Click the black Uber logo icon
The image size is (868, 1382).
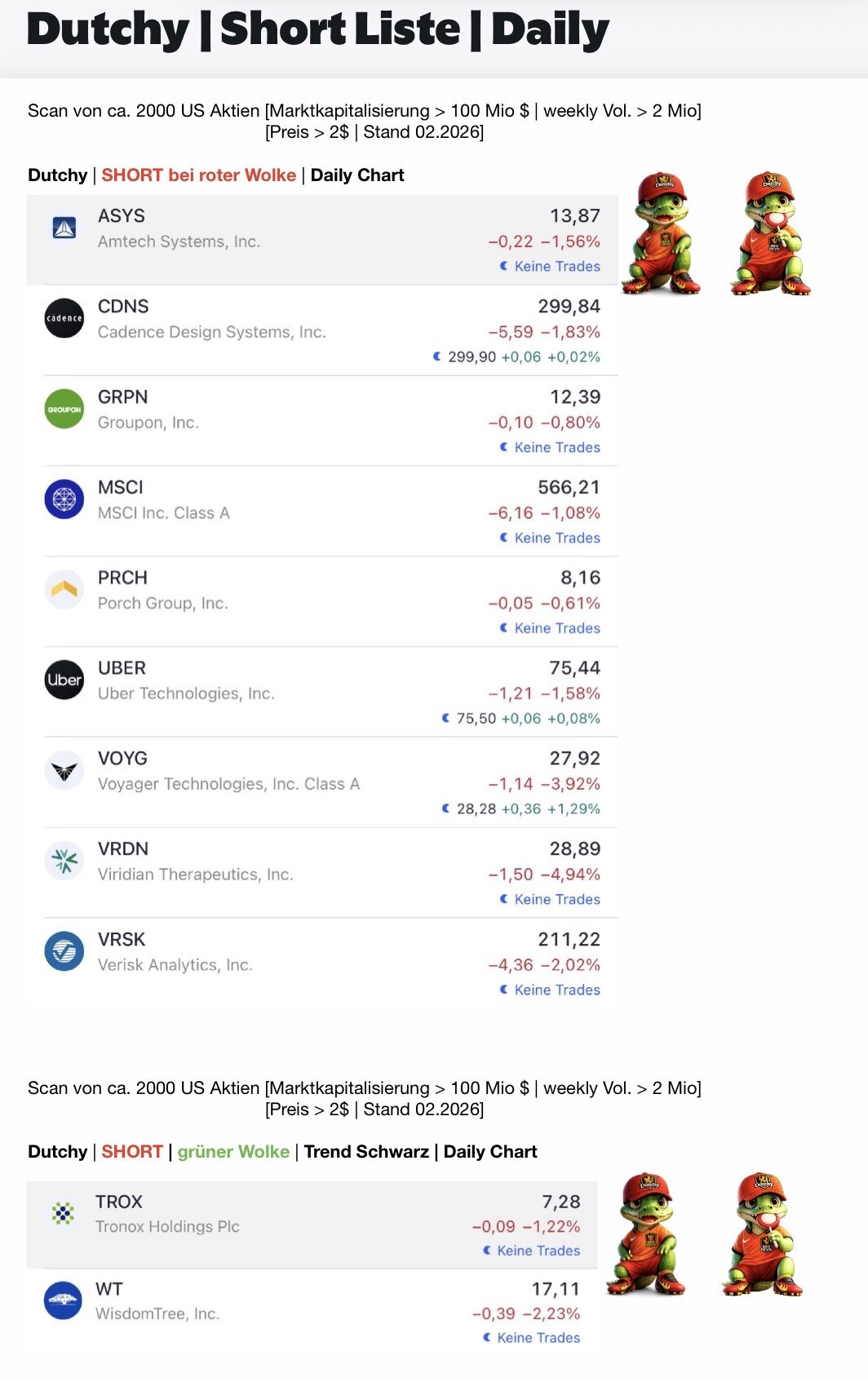click(64, 680)
